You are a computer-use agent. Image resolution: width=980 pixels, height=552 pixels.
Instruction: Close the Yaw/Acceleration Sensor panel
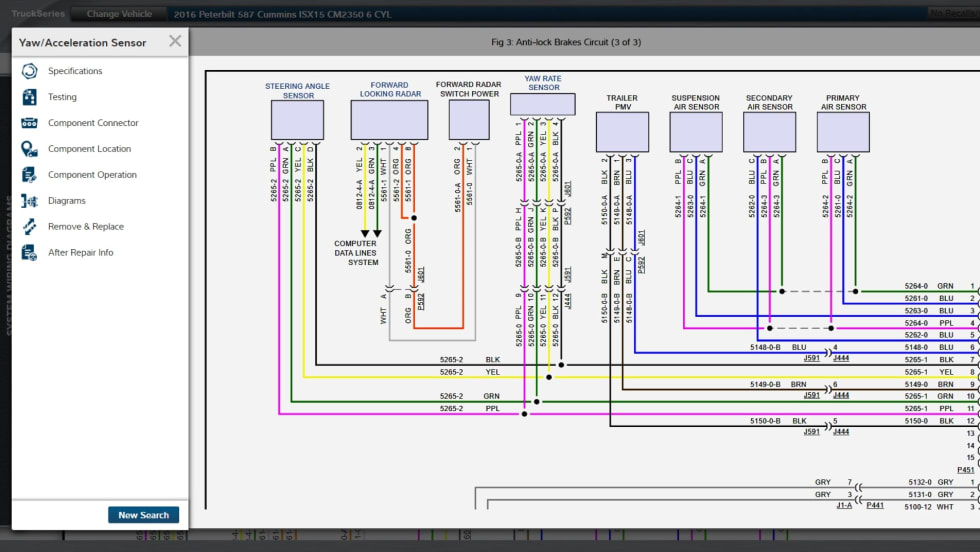tap(175, 41)
